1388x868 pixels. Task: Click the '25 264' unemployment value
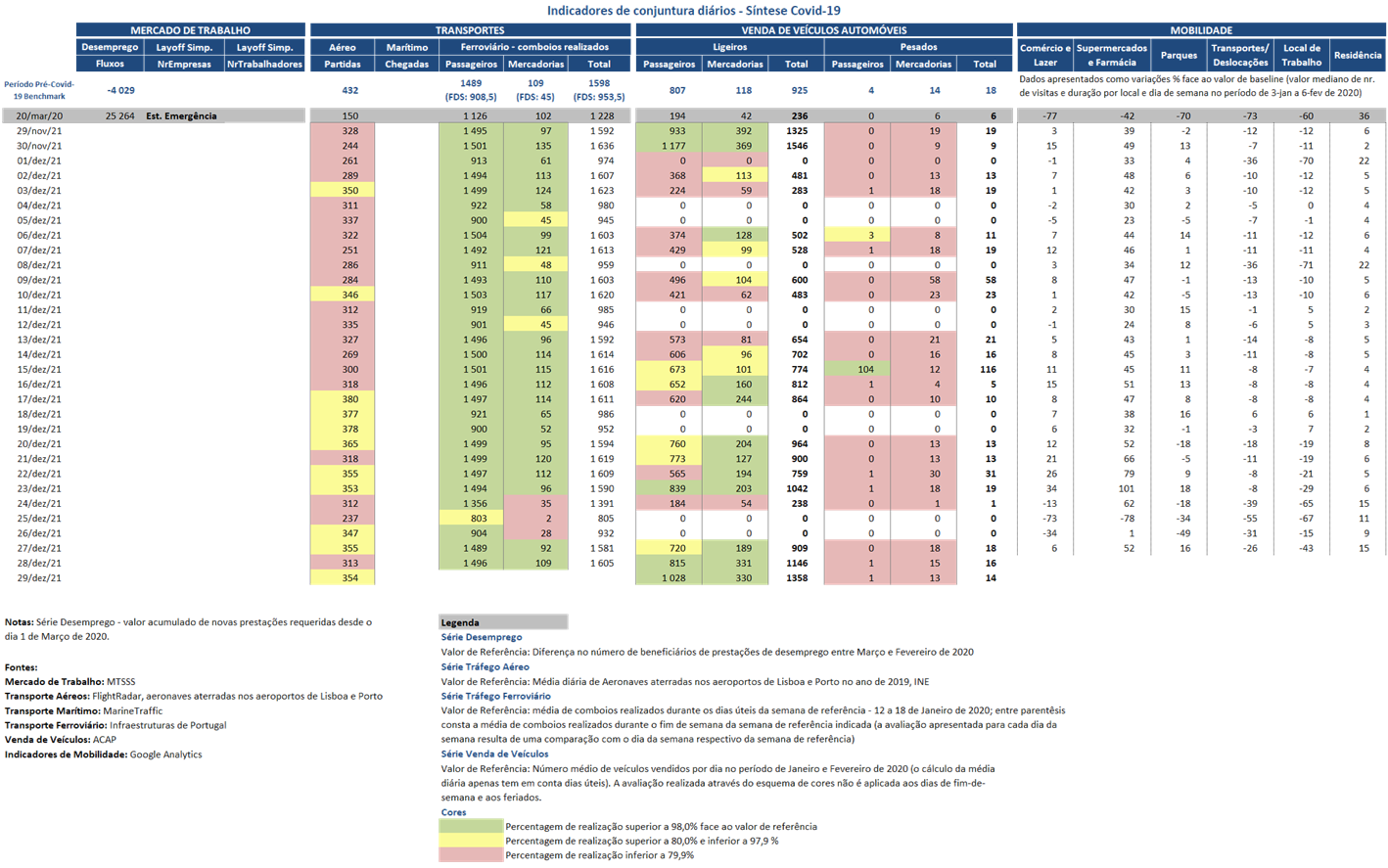tap(119, 115)
